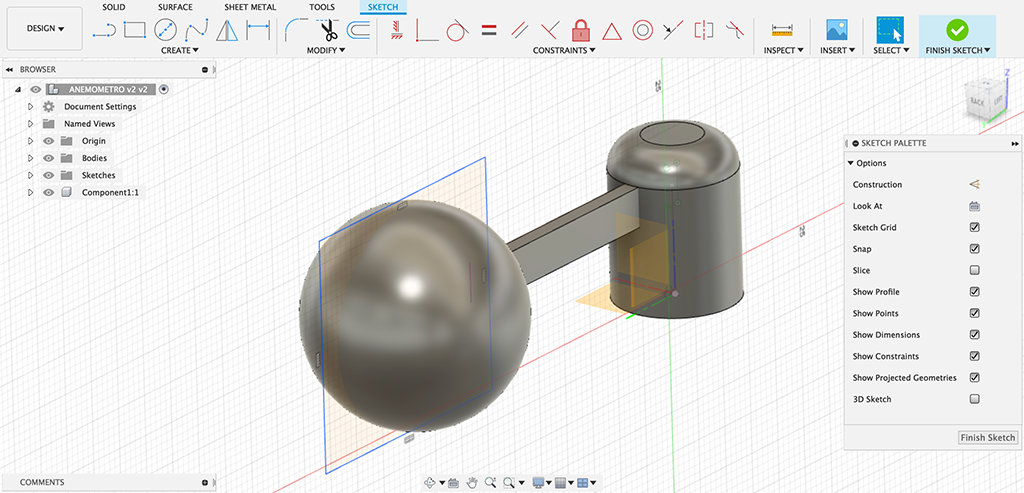Open the CREATE dropdown menu
Screen dimensions: 1024x493
[180, 50]
